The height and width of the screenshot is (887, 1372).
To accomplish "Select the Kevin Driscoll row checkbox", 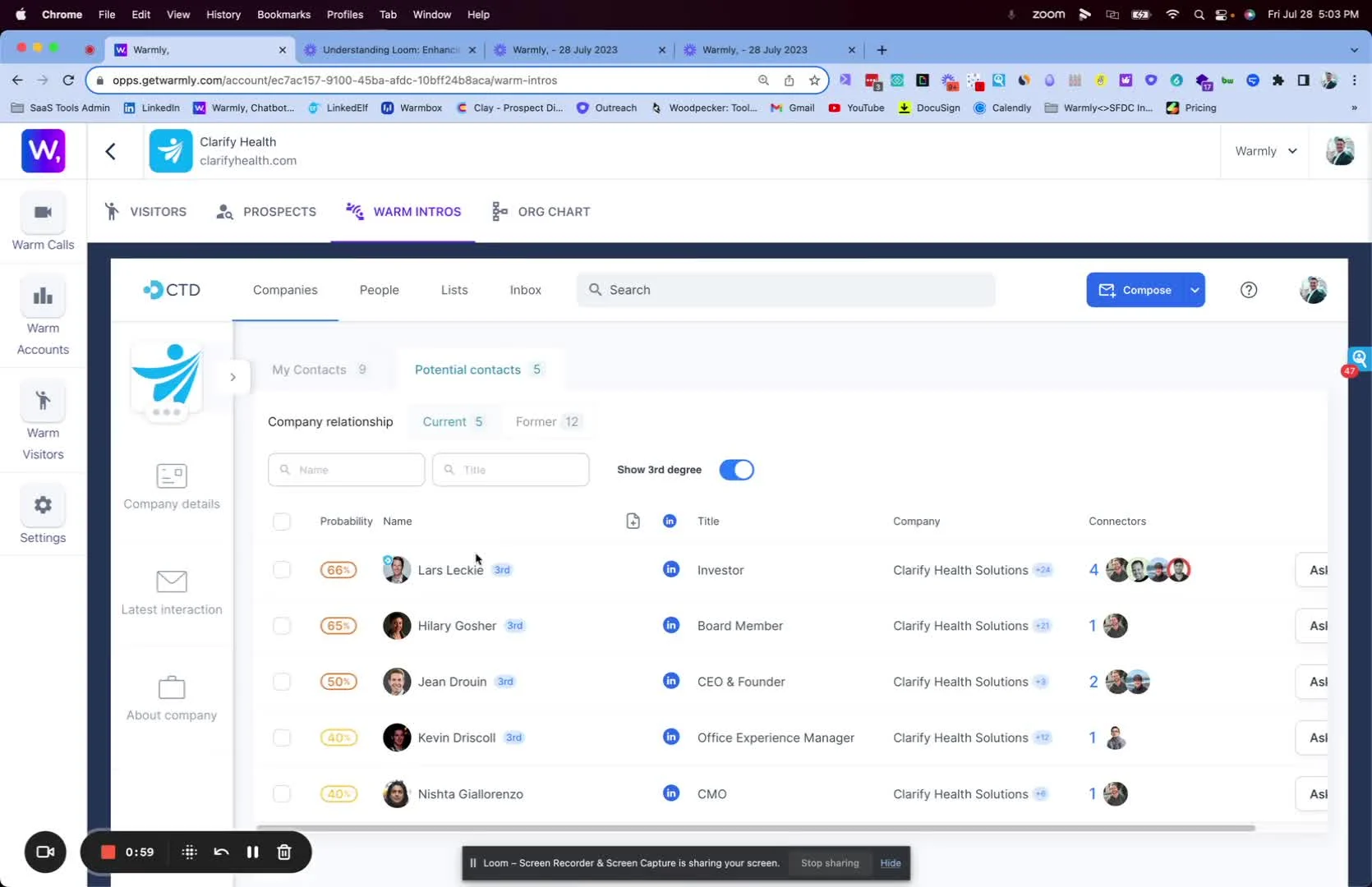I will (x=282, y=738).
